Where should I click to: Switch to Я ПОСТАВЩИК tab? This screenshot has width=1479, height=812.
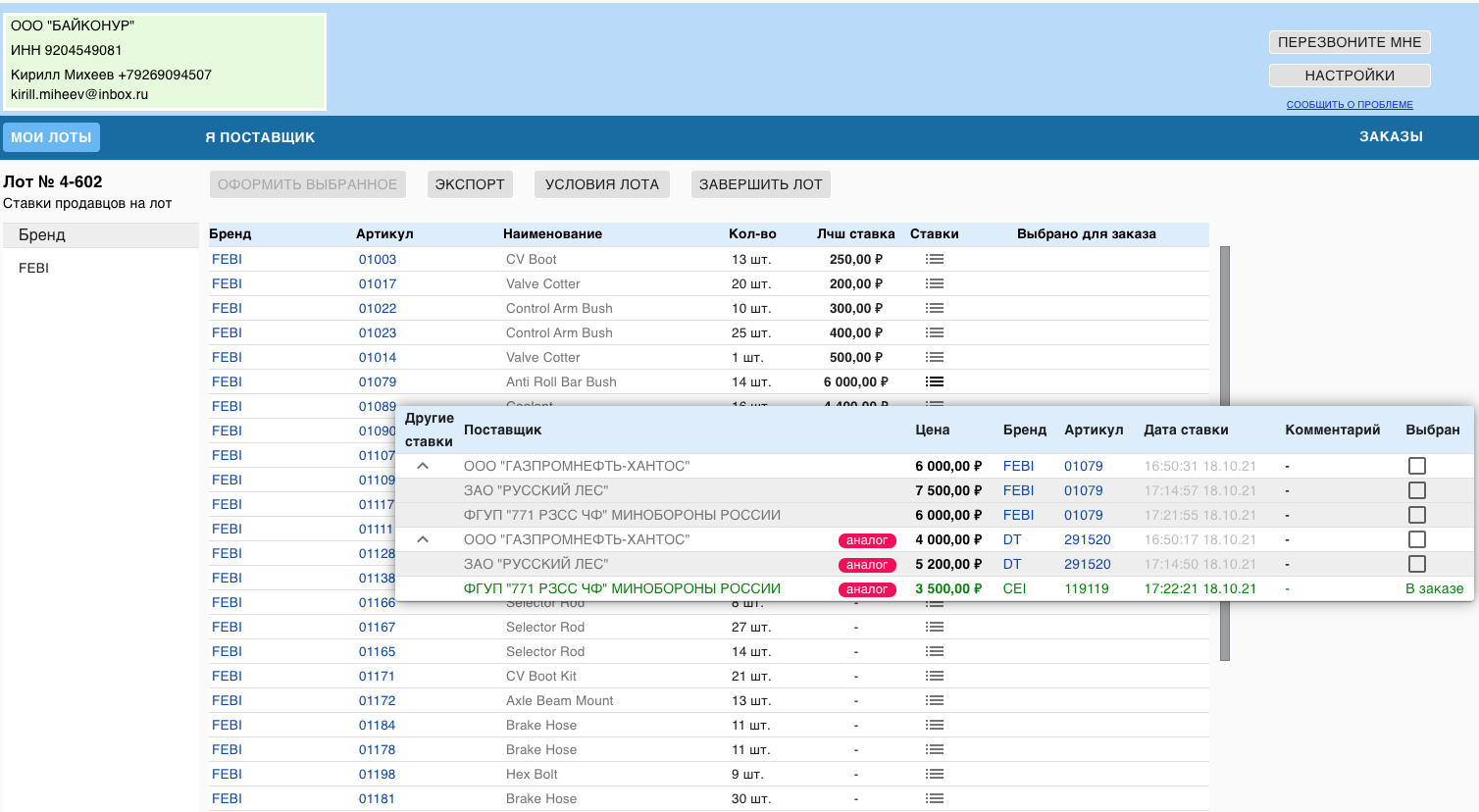[x=260, y=137]
